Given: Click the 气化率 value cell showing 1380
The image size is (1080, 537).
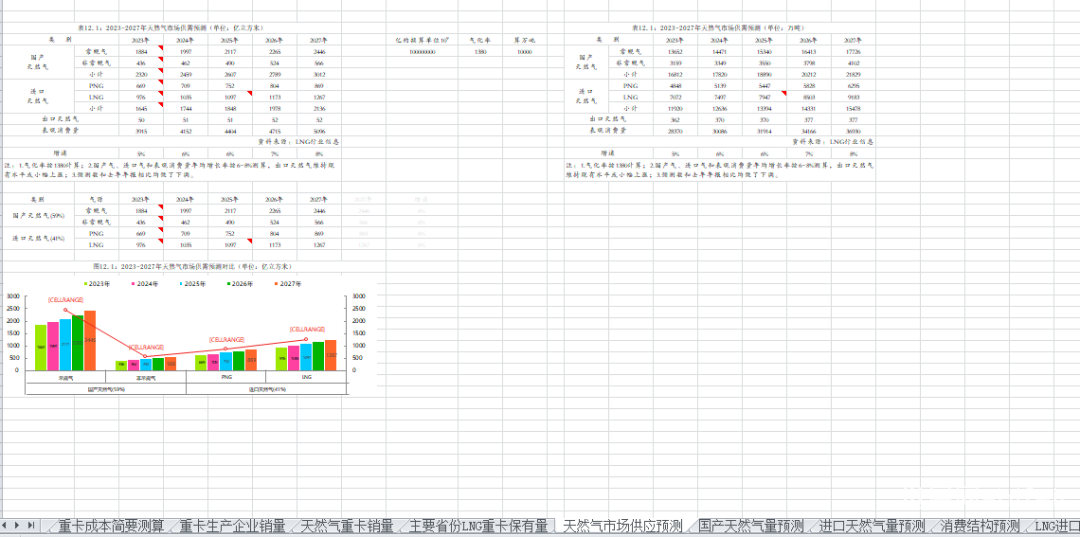Looking at the screenshot, I should click(480, 51).
